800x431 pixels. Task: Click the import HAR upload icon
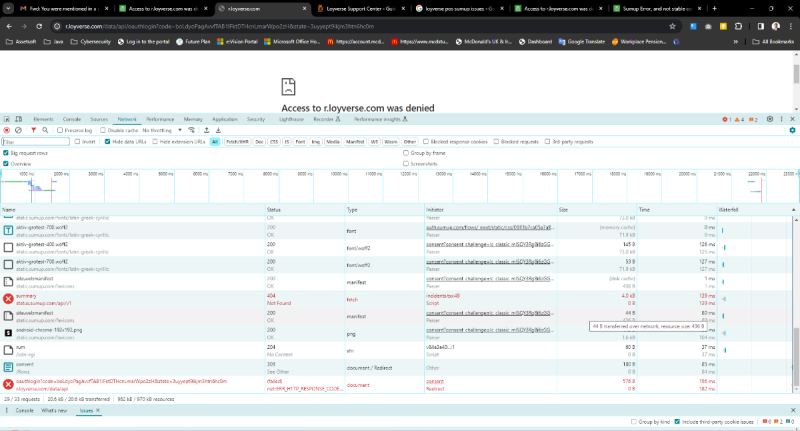(206, 130)
